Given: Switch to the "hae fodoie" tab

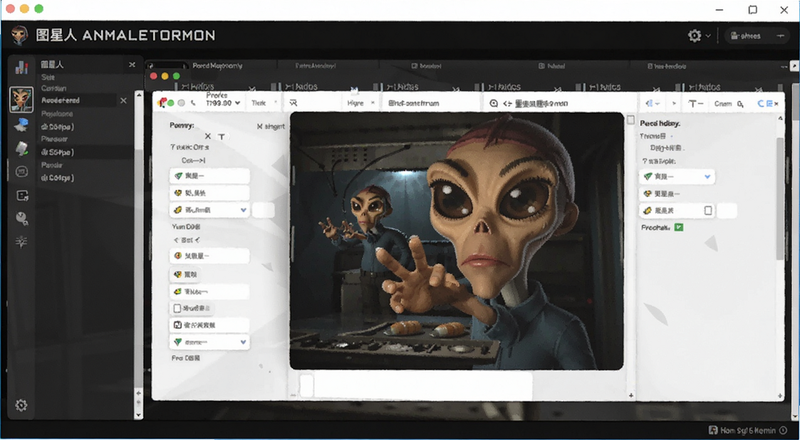Looking at the screenshot, I should click(x=667, y=66).
